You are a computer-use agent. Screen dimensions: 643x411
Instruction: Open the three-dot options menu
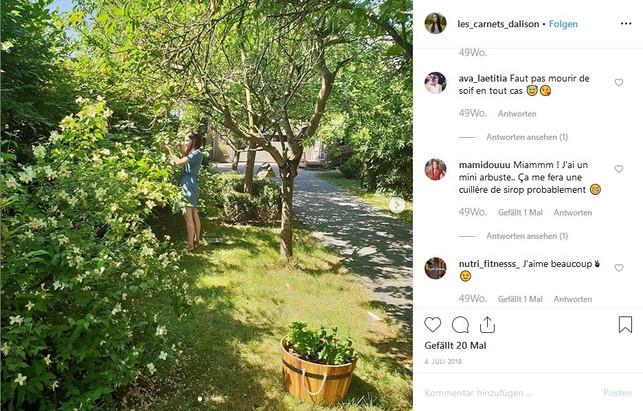(626, 24)
